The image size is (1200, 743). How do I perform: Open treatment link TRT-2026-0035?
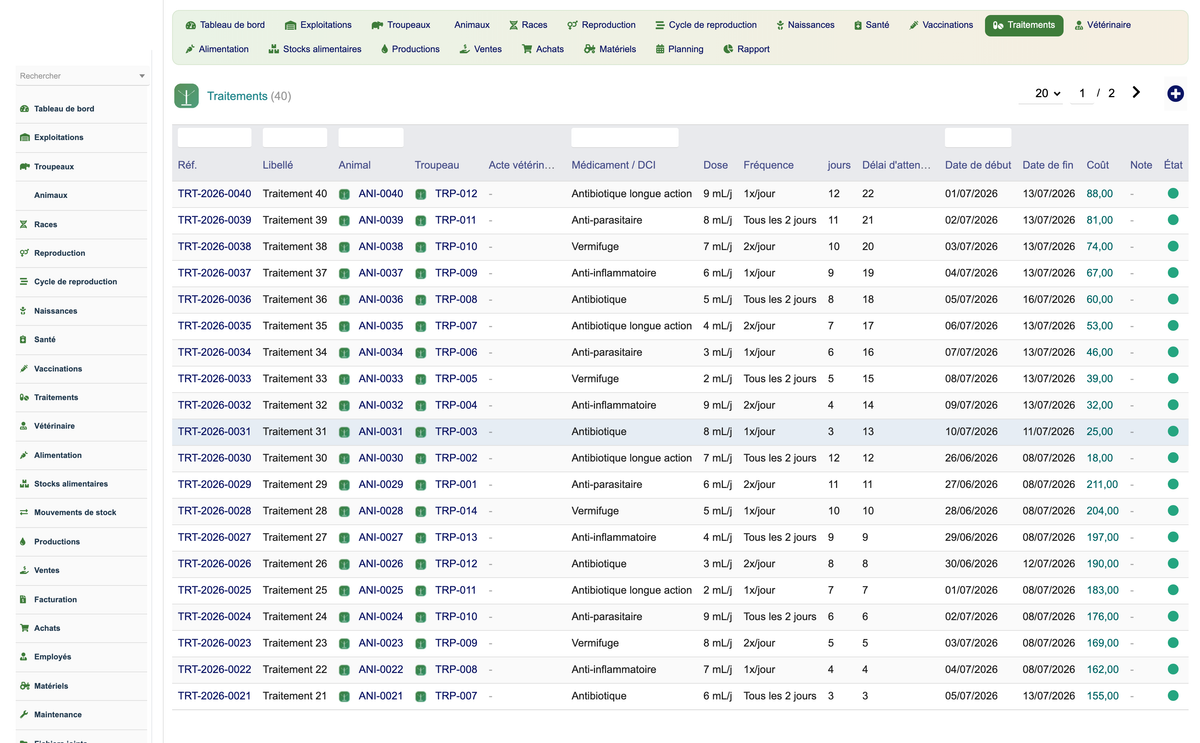[214, 326]
